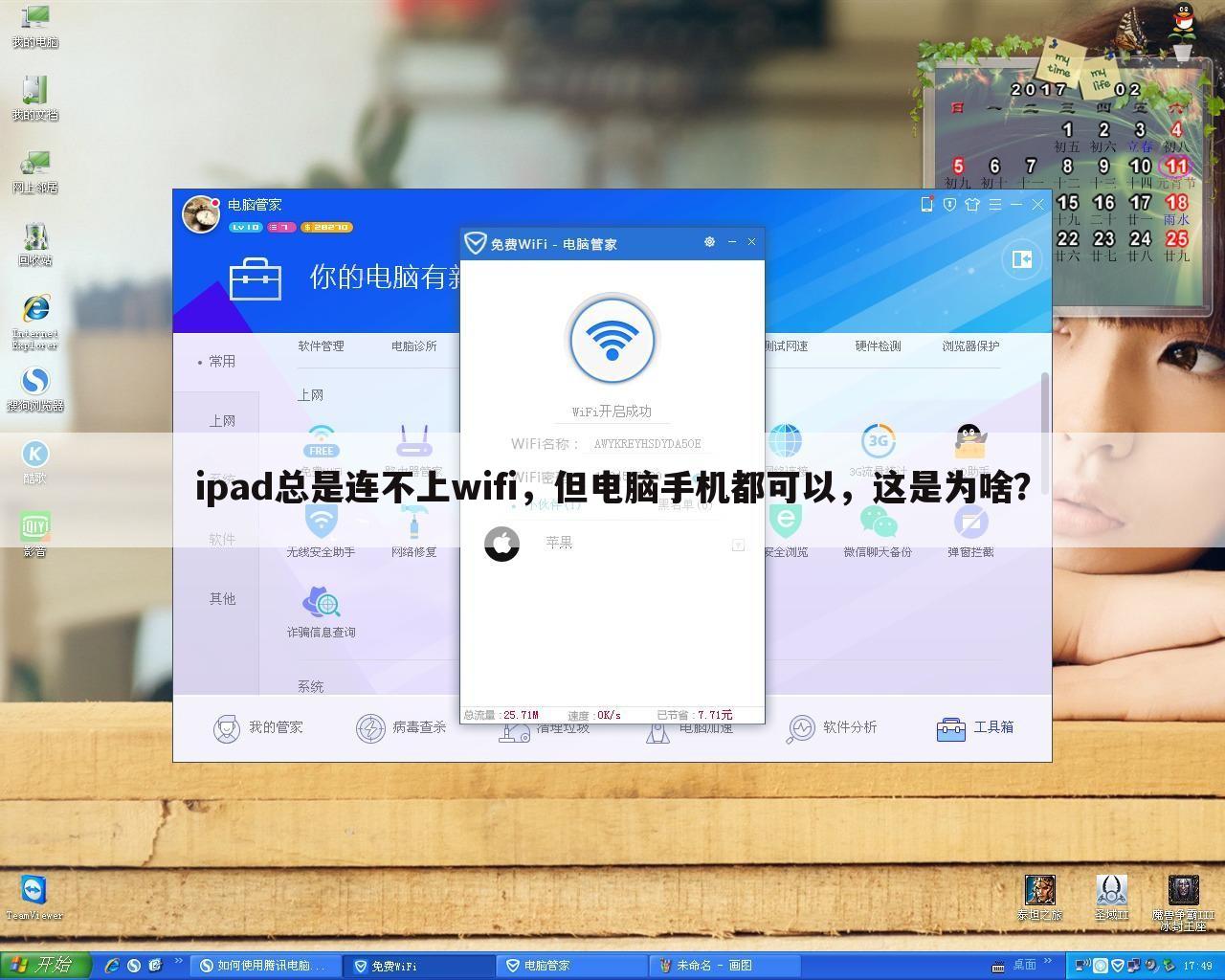The height and width of the screenshot is (980, 1225).
Task: Click 硬件检测 in the top tool row
Action: (x=878, y=346)
